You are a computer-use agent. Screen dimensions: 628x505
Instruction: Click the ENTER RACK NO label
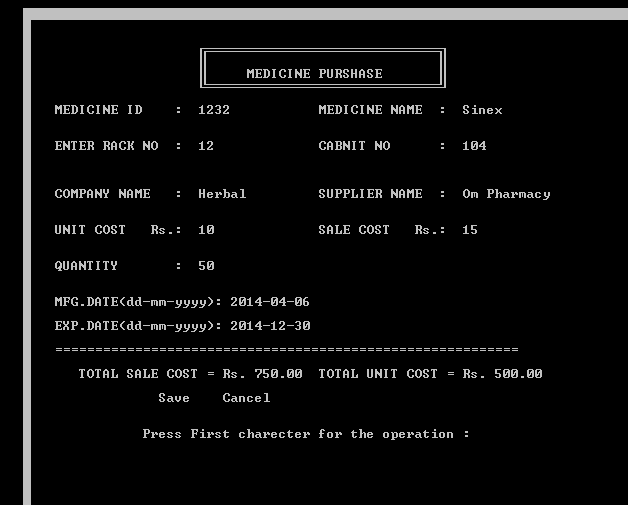click(x=107, y=146)
